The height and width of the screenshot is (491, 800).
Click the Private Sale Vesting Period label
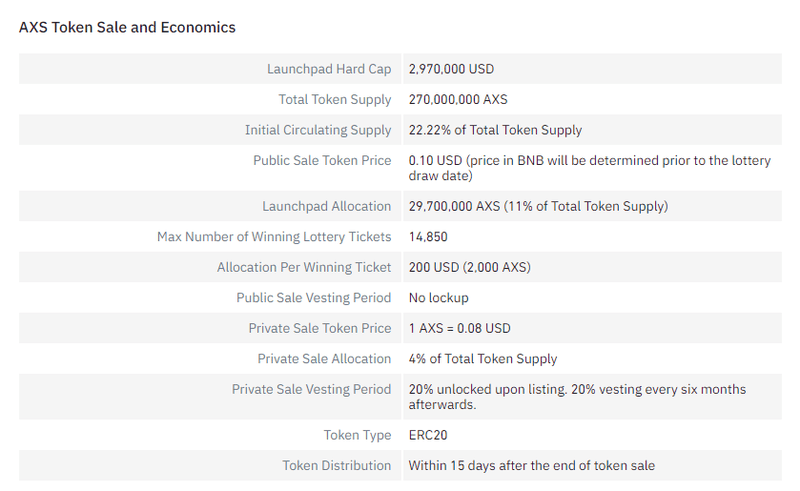311,389
